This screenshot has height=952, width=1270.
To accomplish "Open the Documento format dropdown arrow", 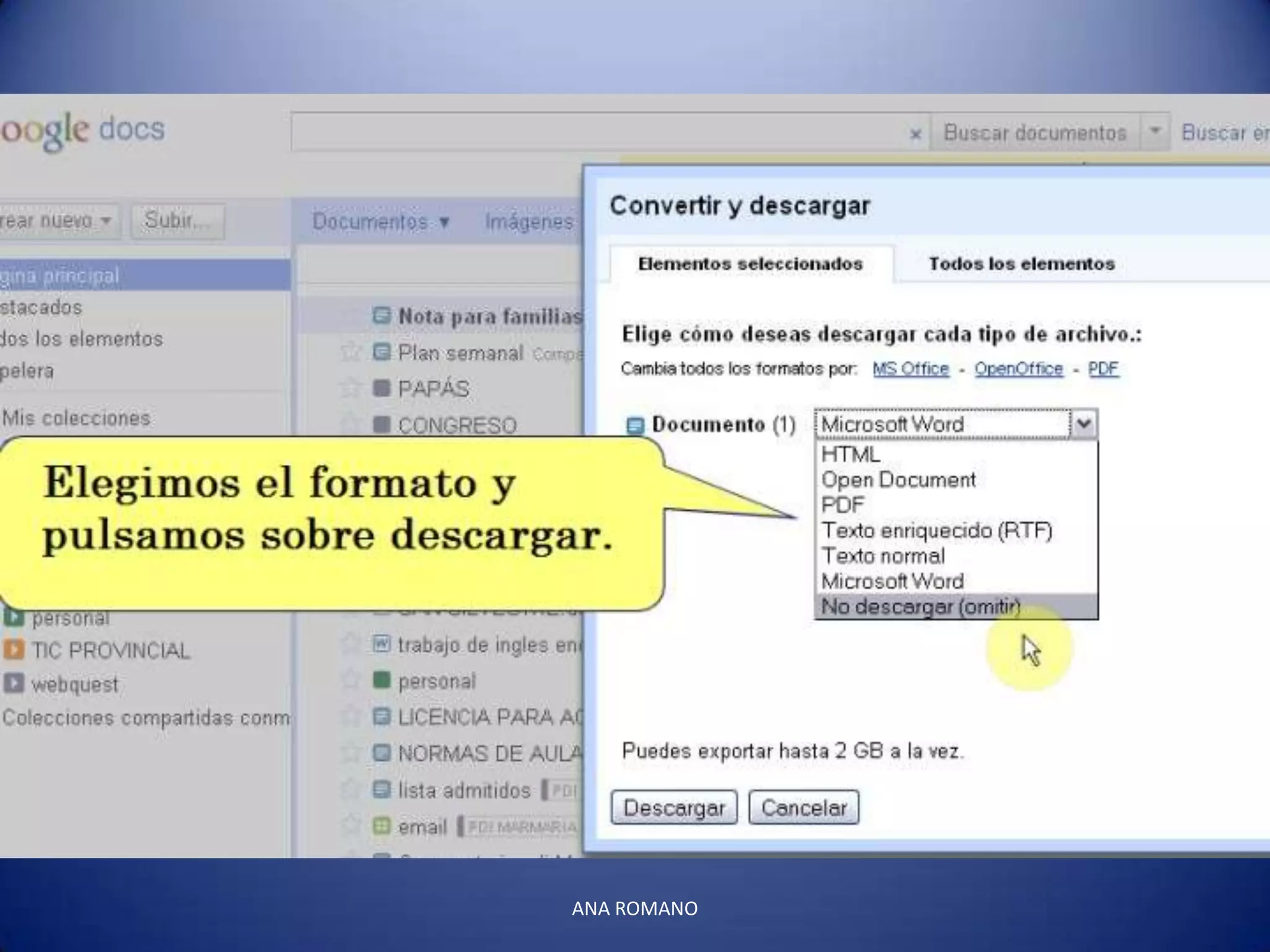I will (1084, 425).
